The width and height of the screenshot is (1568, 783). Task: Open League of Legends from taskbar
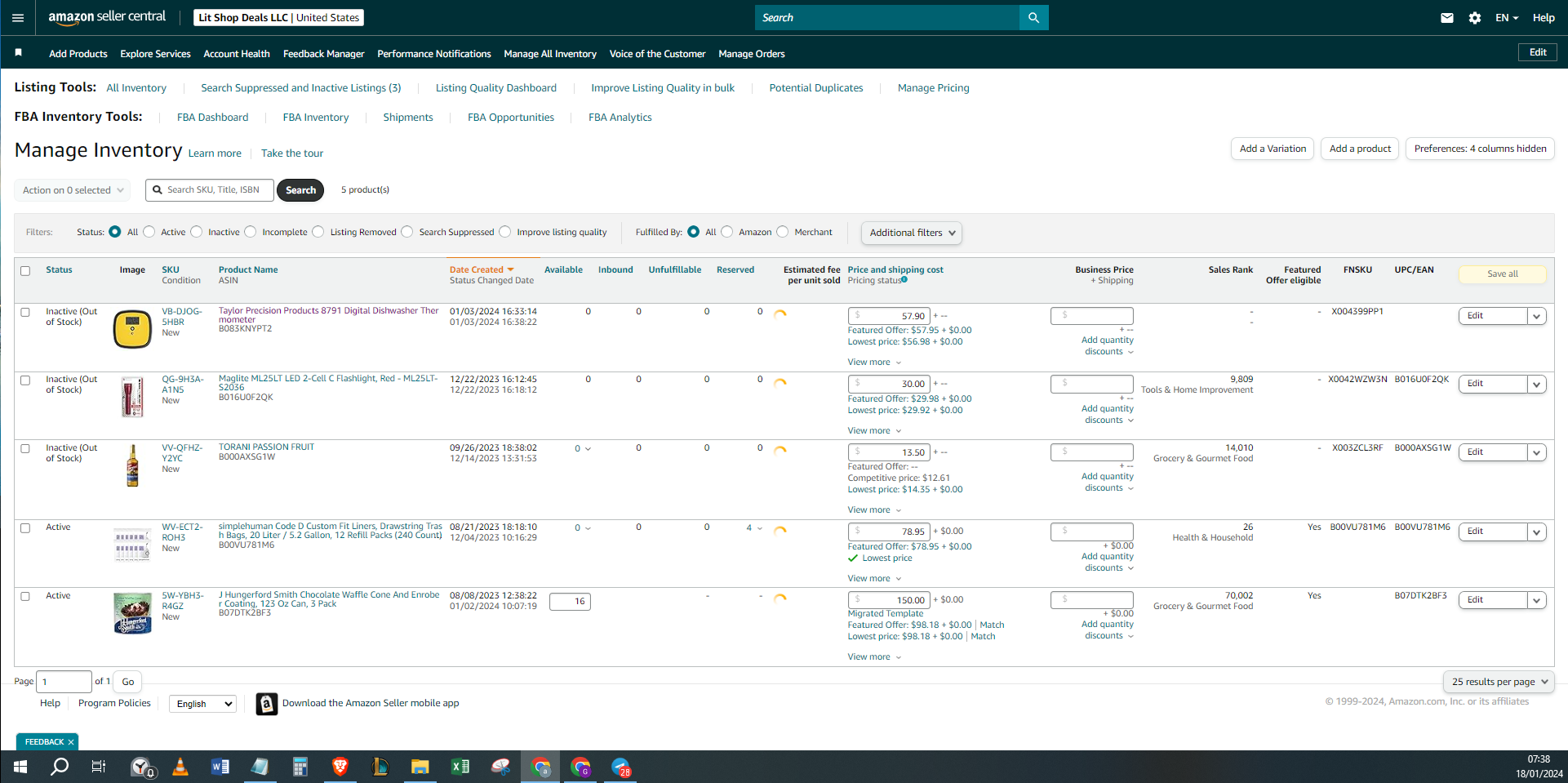pyautogui.click(x=380, y=767)
